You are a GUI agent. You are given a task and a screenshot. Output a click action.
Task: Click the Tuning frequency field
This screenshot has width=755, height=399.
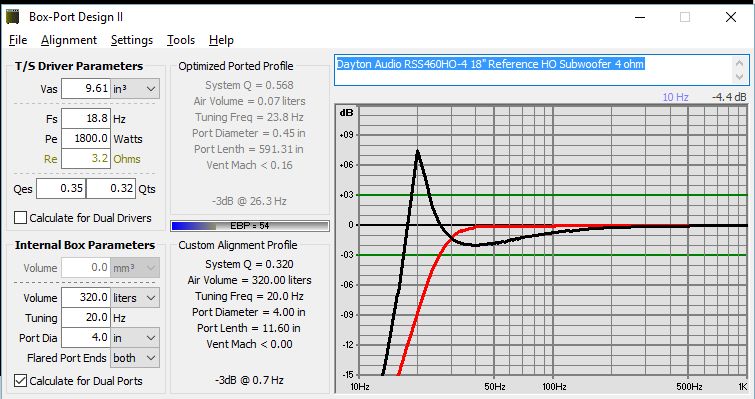pyautogui.click(x=86, y=318)
